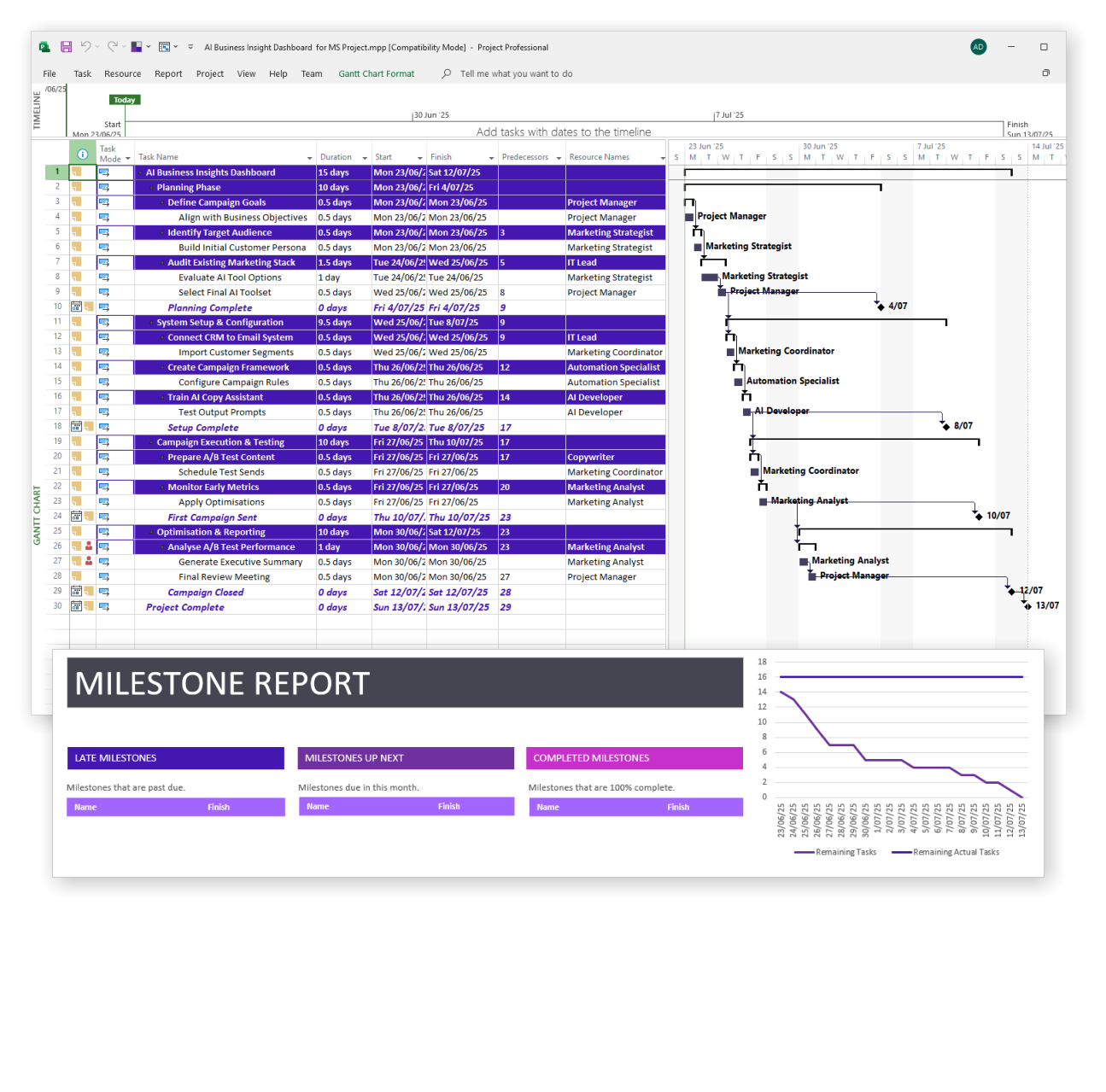Screen dimensions: 1106x1092
Task: Select the First Campaign Sent task name
Action: coord(212,517)
